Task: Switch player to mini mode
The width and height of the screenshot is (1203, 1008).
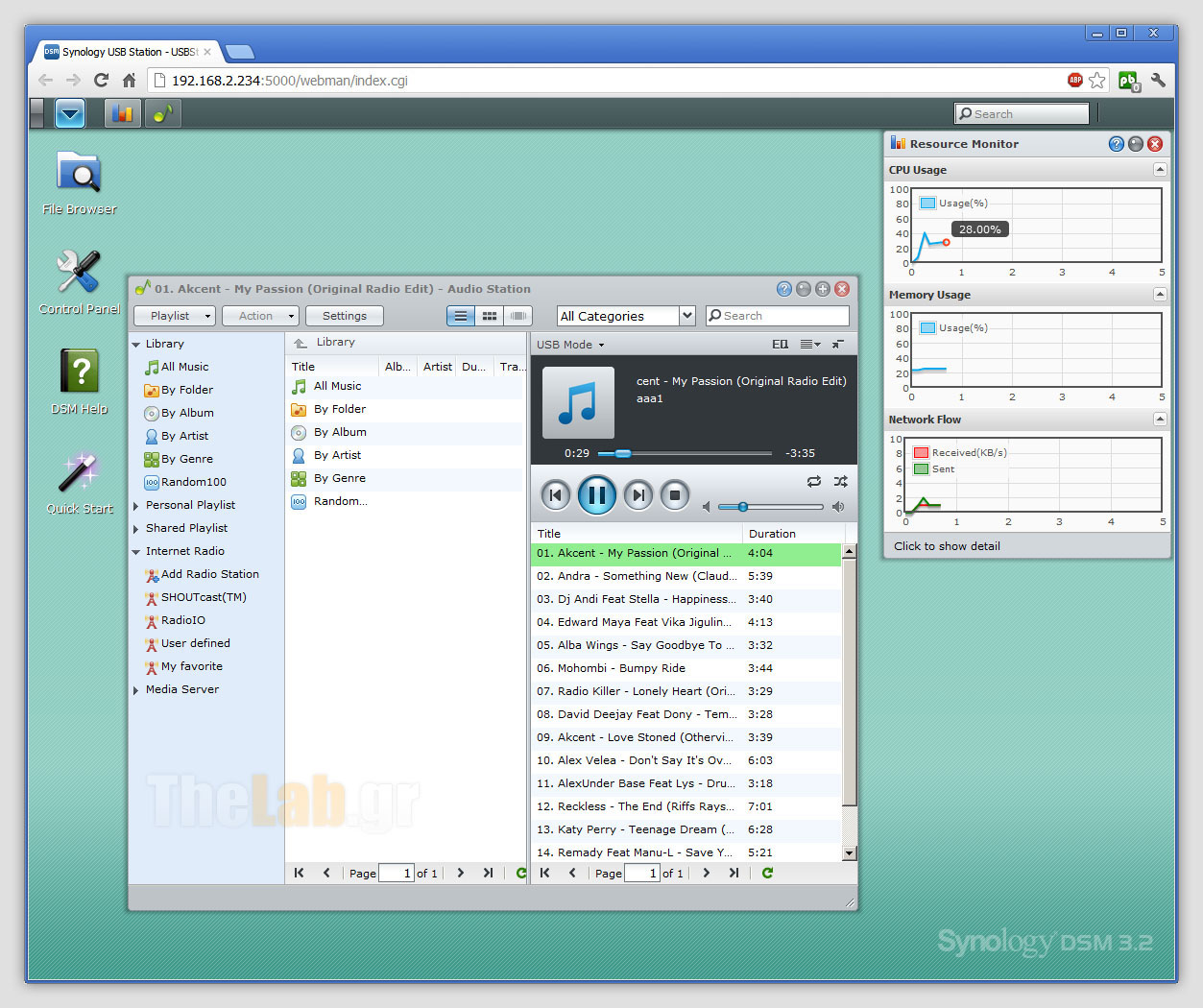Action: 838,344
